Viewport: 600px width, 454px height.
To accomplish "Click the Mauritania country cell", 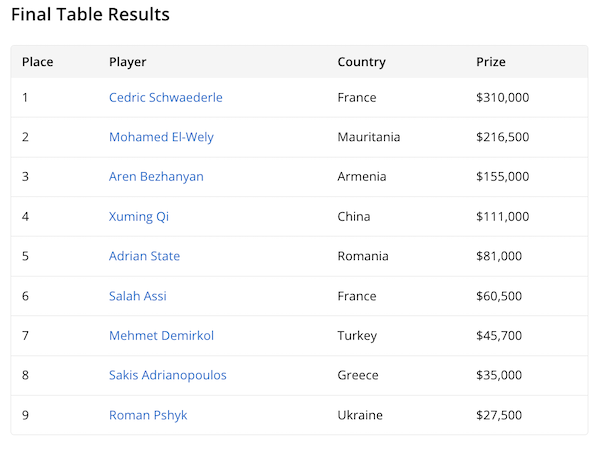I will click(368, 137).
